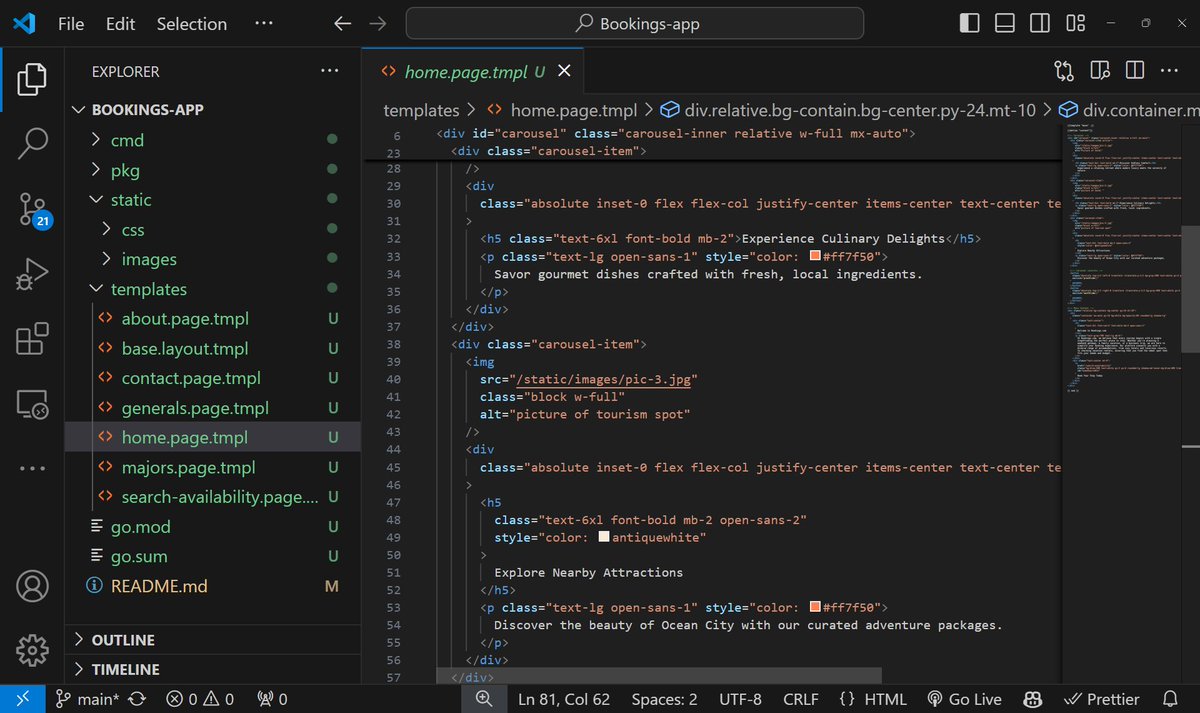This screenshot has height=713, width=1200.
Task: Open the Remote Explorer view
Action: (32, 403)
